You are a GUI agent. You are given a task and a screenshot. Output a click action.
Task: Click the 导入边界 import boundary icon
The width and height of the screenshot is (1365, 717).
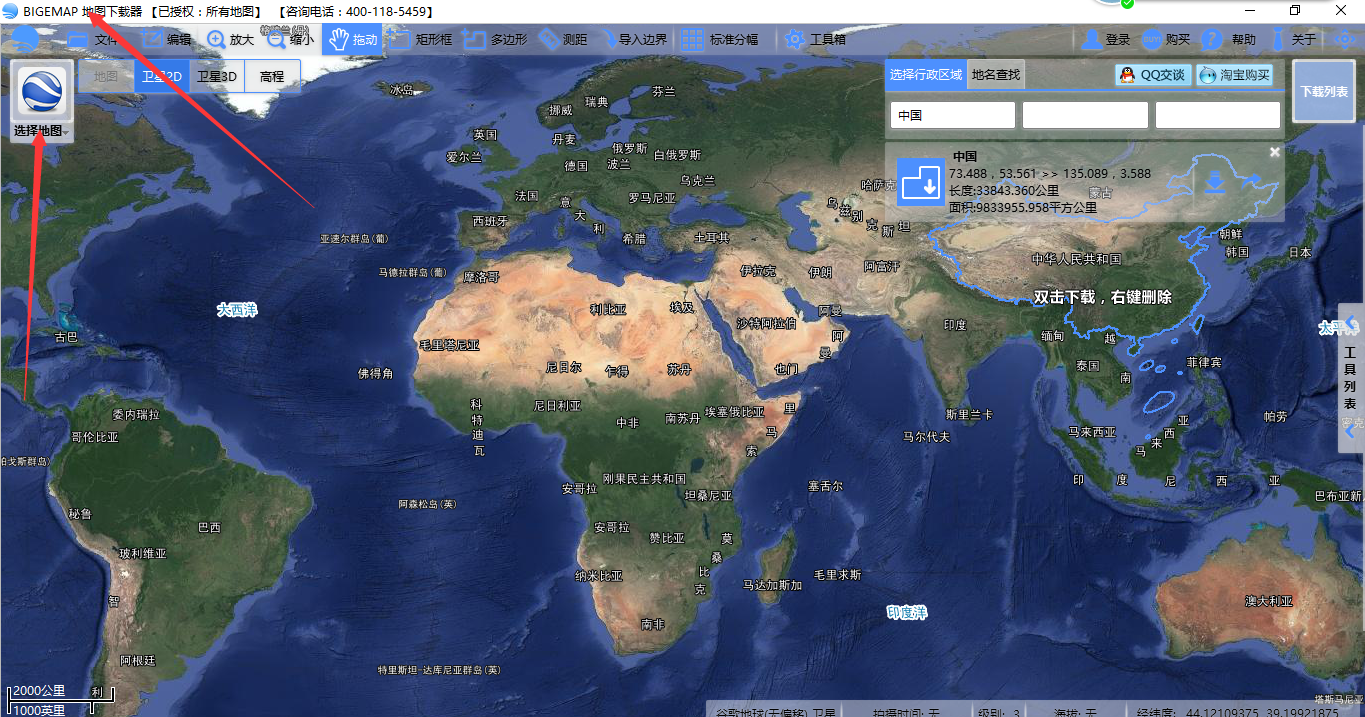tap(609, 40)
